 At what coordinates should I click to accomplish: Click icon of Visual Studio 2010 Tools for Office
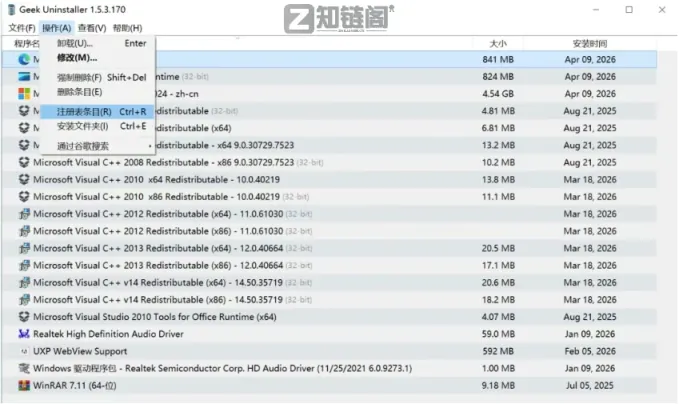(x=24, y=317)
